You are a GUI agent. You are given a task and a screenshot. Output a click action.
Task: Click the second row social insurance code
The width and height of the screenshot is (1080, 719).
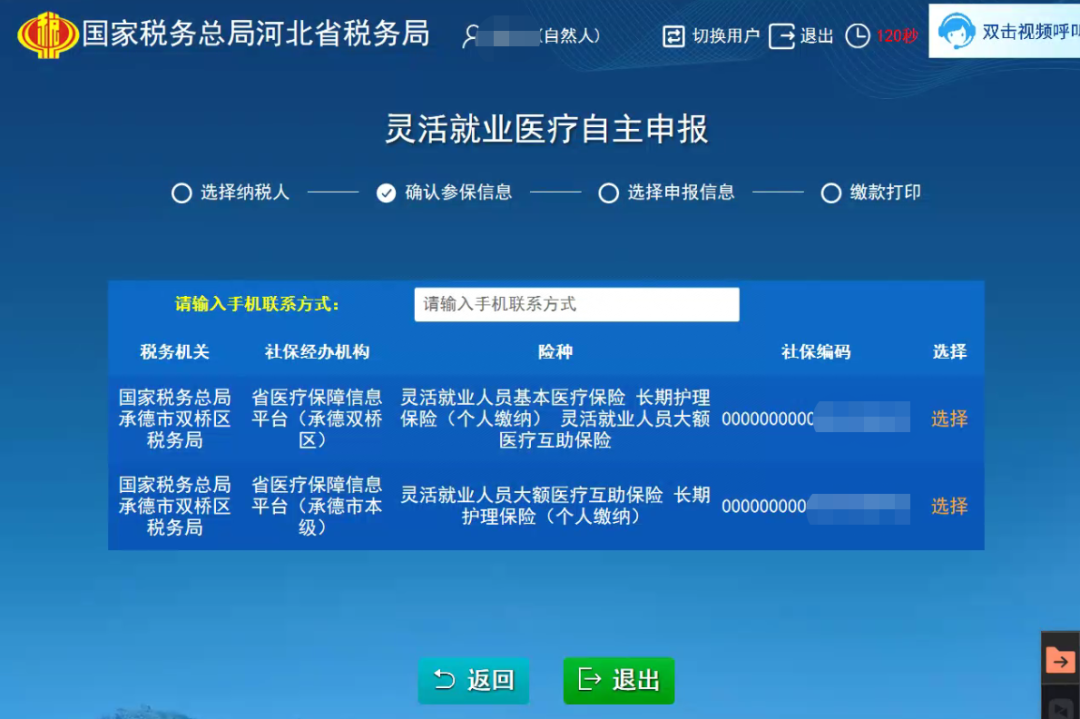click(x=816, y=506)
